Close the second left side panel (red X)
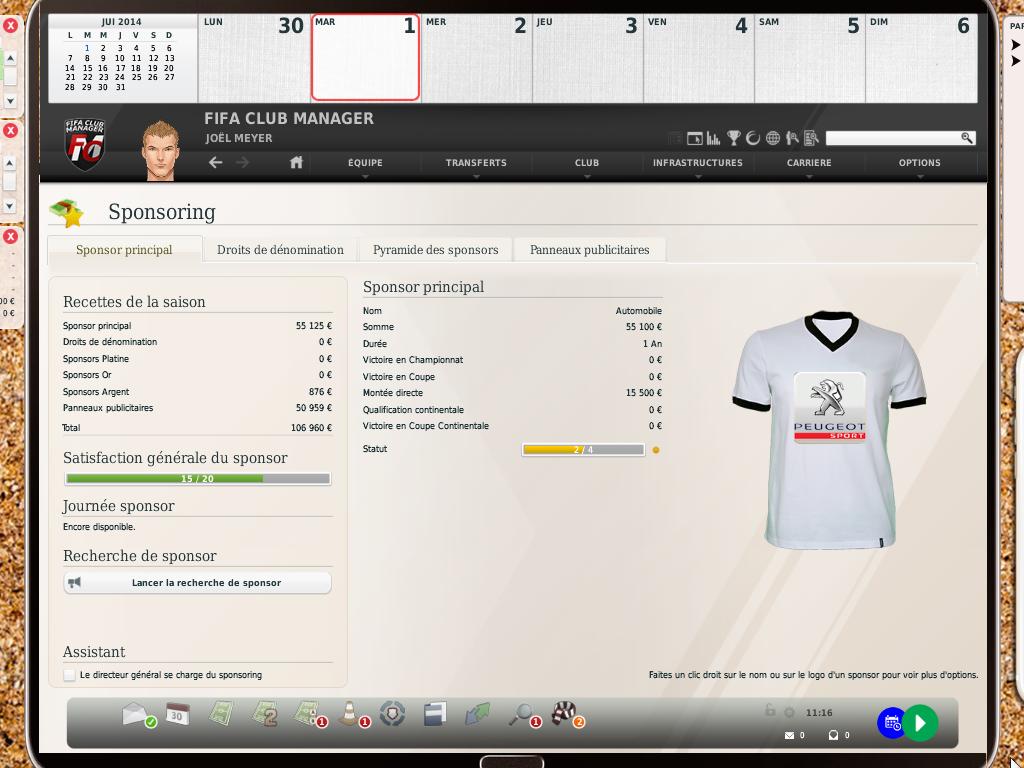 (x=10, y=130)
